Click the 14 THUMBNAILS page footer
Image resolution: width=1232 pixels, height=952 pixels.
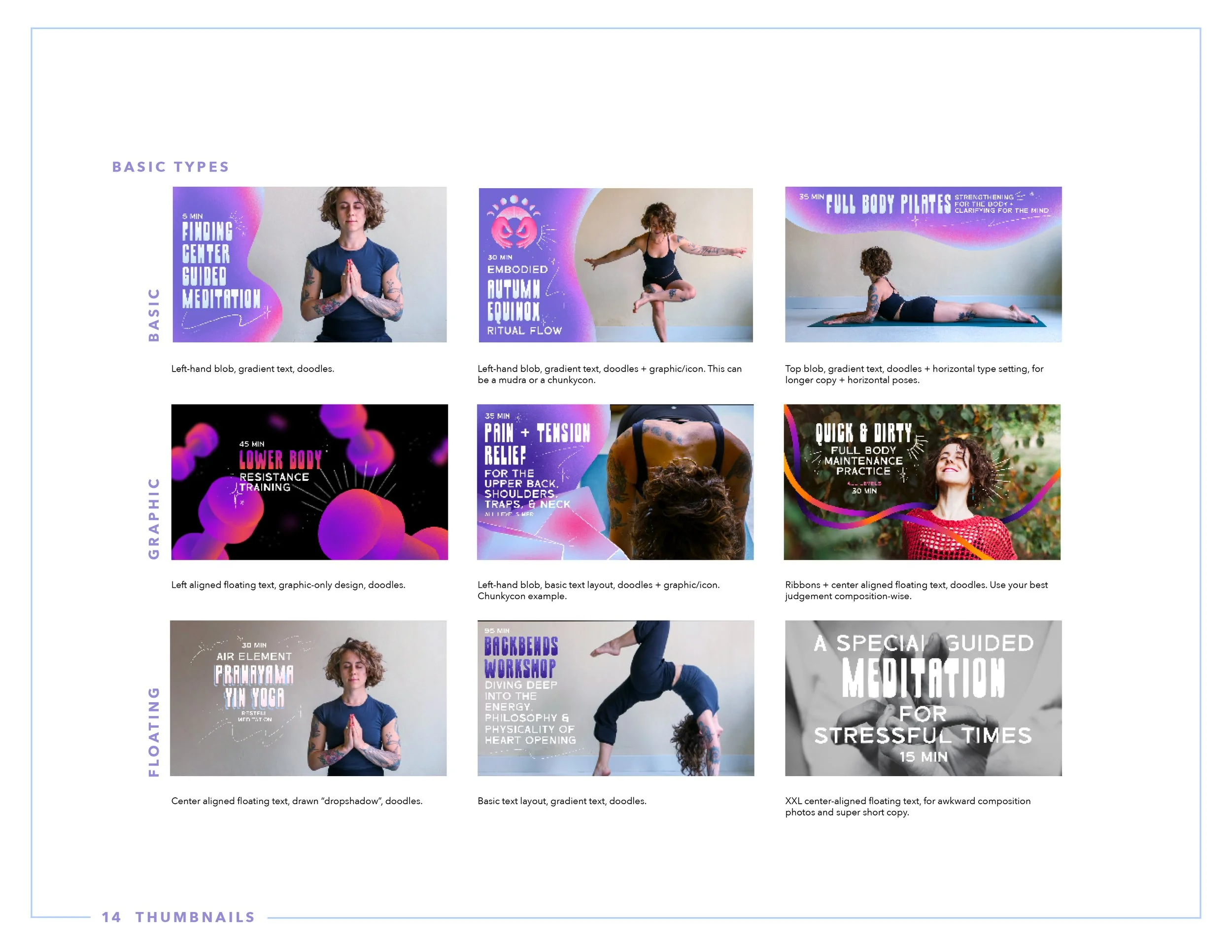tap(178, 917)
